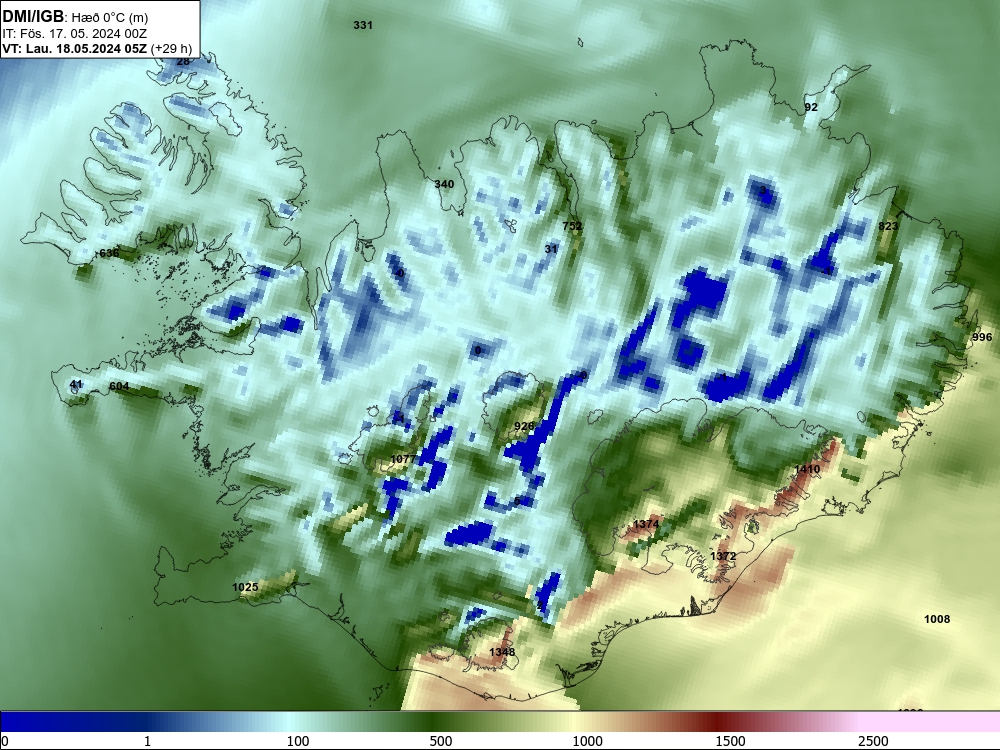Image resolution: width=1000 pixels, height=750 pixels.
Task: Click the 1025 value in the southwest
Action: (x=246, y=587)
